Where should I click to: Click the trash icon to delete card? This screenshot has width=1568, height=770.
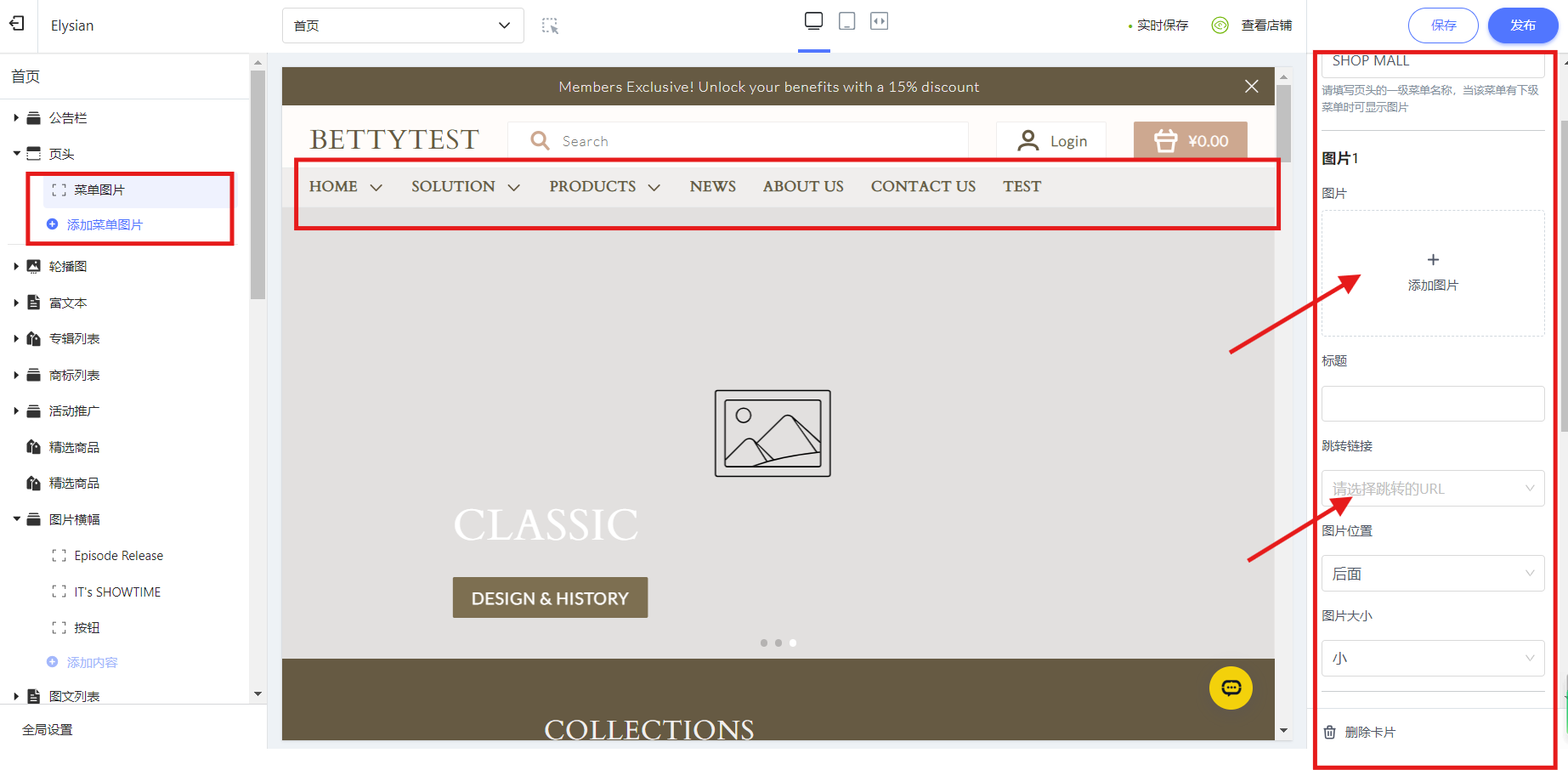(x=1330, y=732)
